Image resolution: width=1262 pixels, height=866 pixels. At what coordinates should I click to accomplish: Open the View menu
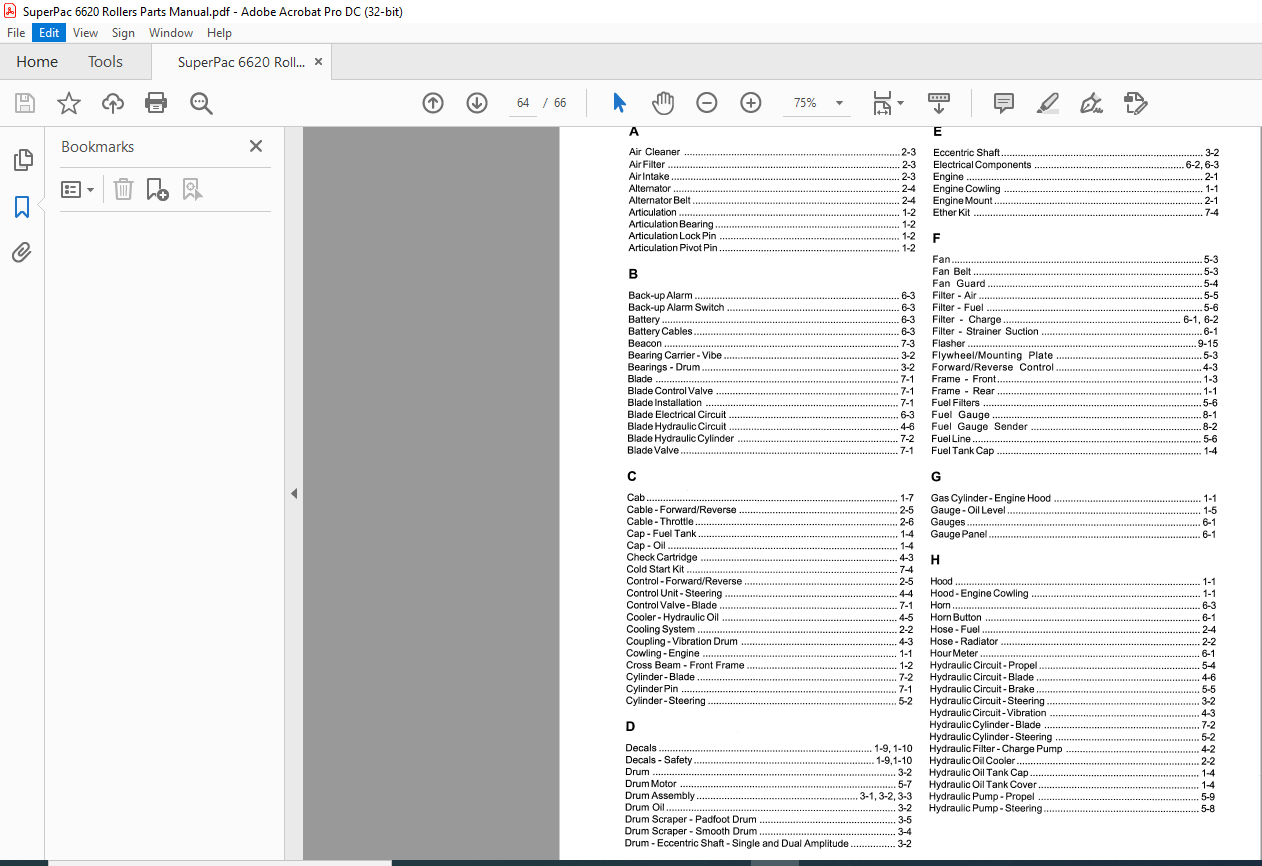point(85,33)
